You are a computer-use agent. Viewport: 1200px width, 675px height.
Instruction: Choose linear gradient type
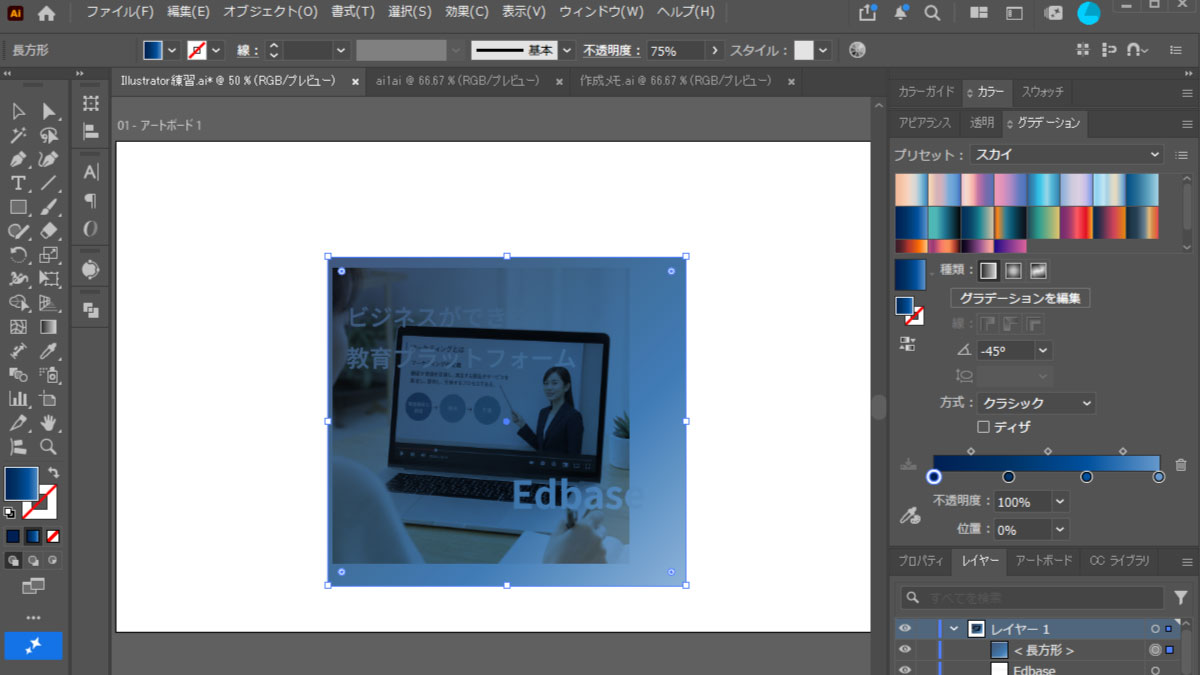(988, 270)
